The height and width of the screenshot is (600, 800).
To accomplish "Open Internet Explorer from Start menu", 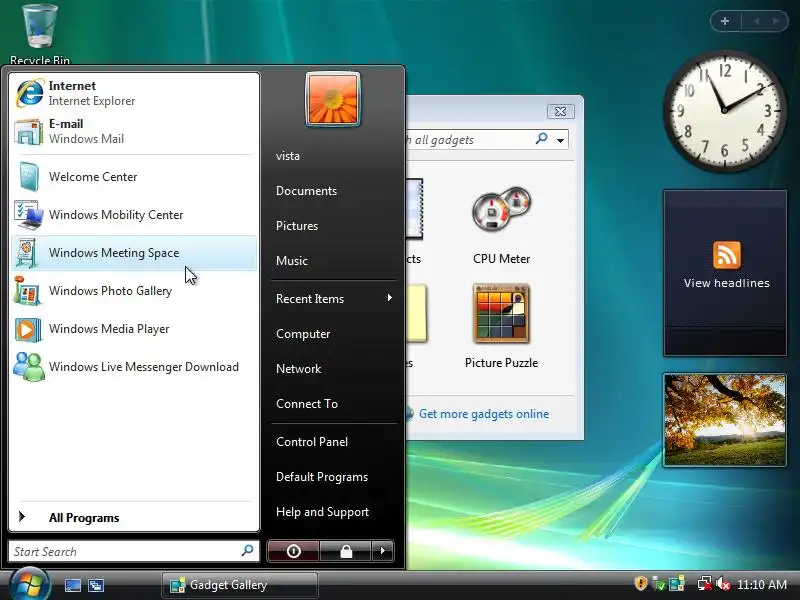I will coord(134,93).
